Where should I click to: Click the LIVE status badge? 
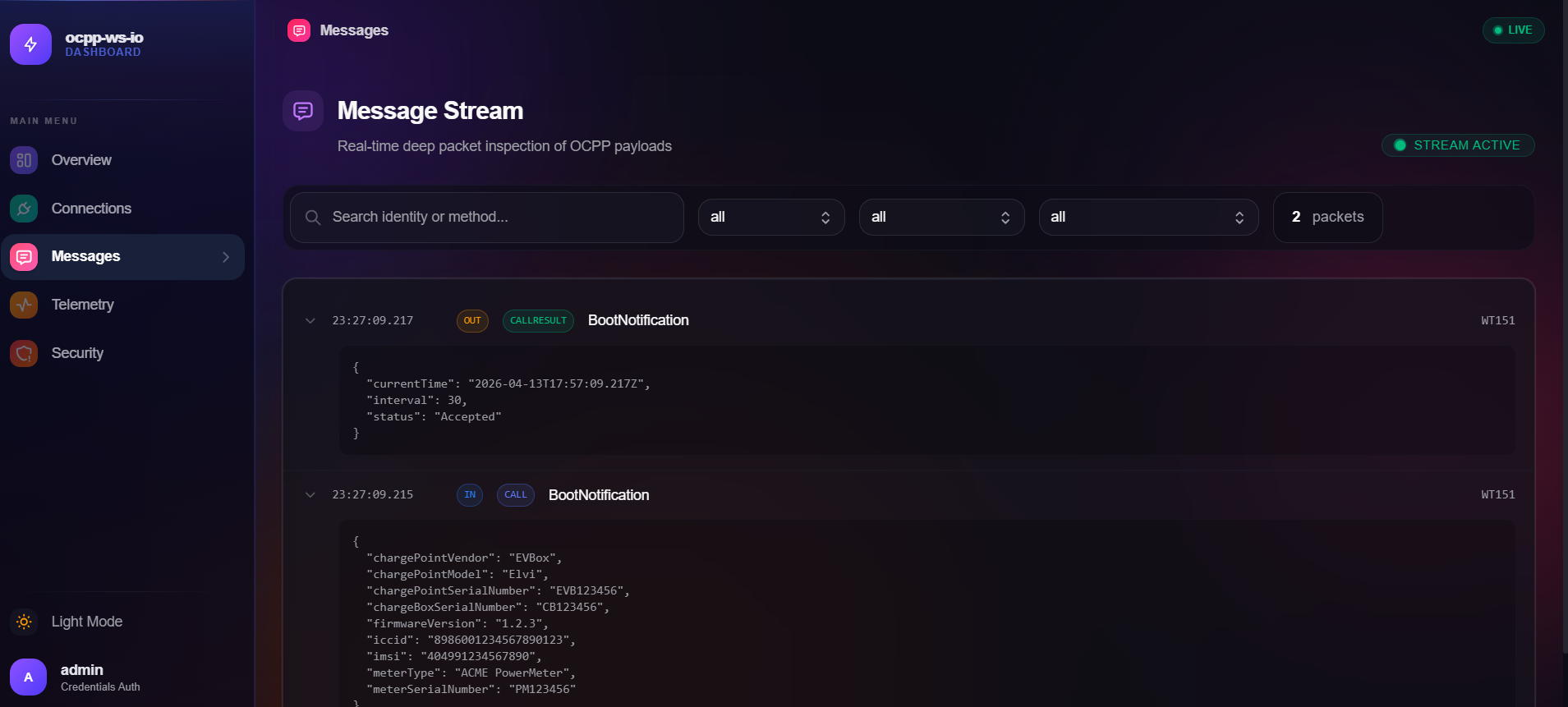tap(1512, 30)
